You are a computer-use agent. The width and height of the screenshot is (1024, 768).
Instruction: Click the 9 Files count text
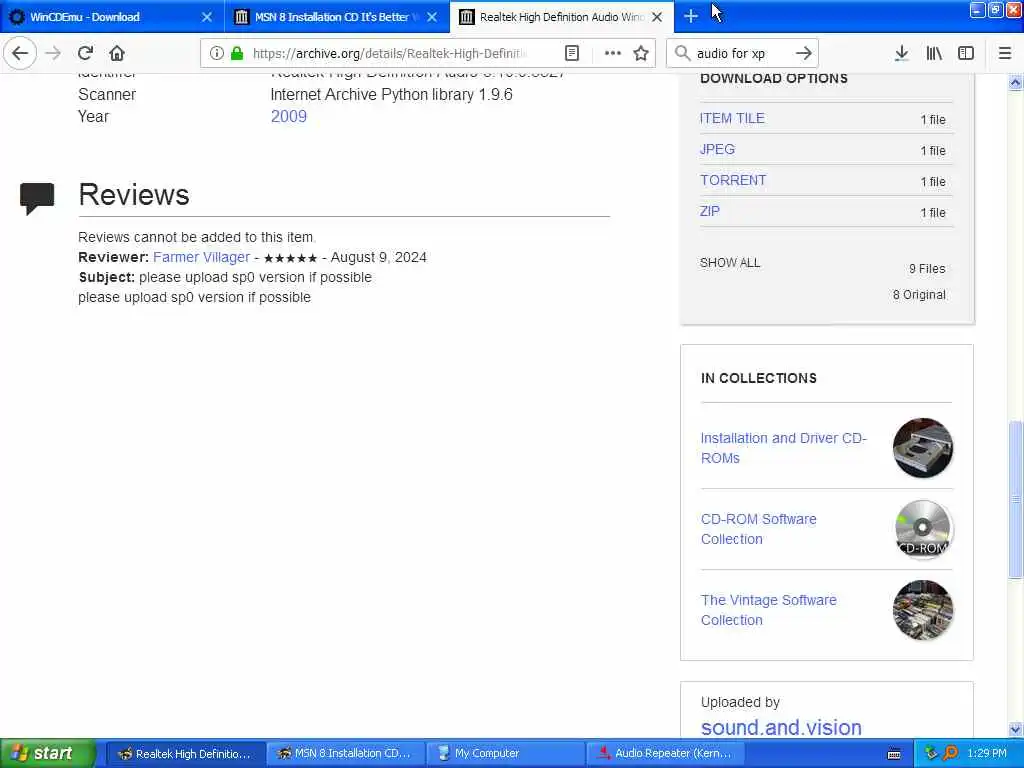pyautogui.click(x=927, y=268)
